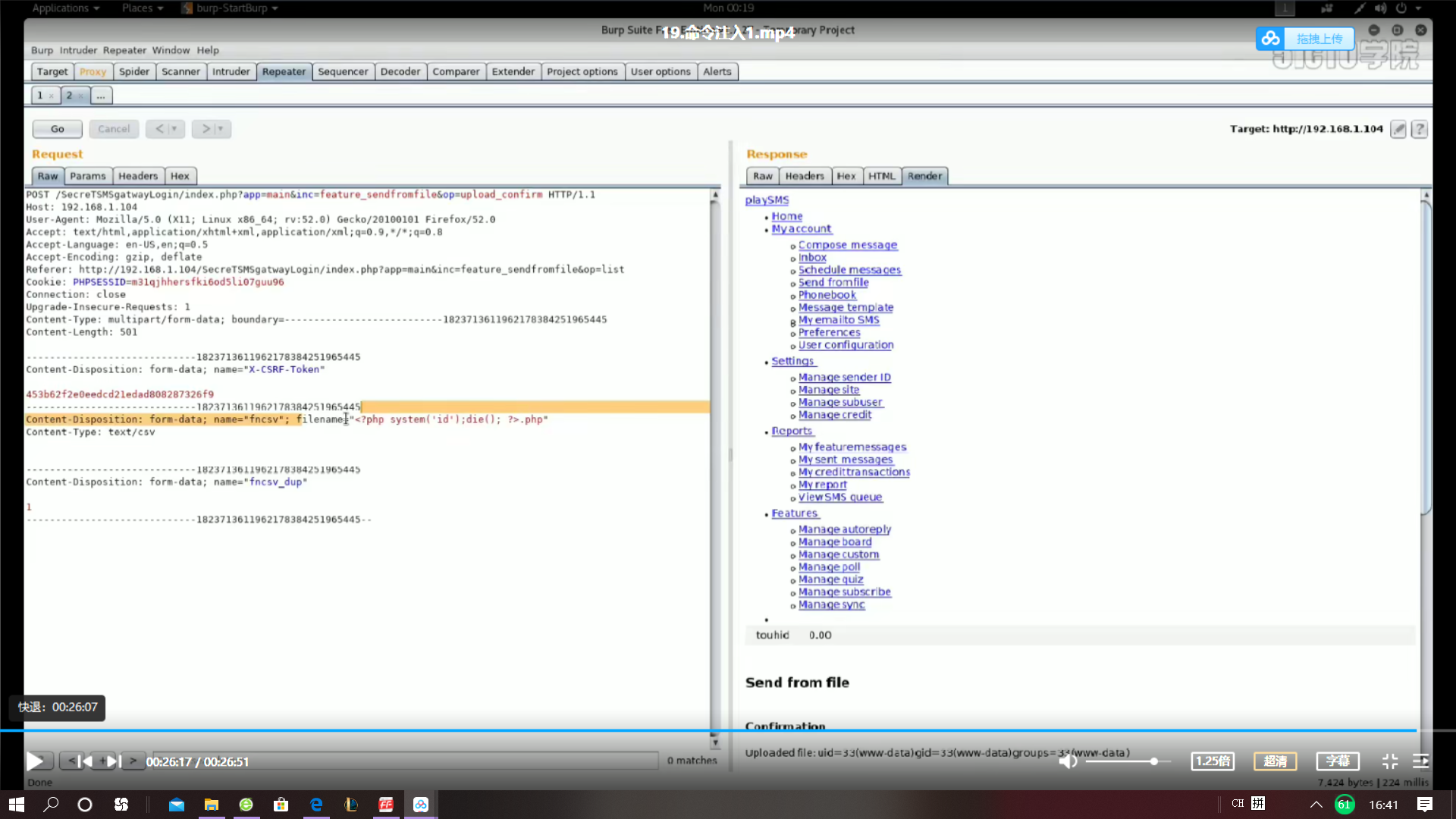
Task: Switch to the Decoder tab
Action: [x=400, y=71]
